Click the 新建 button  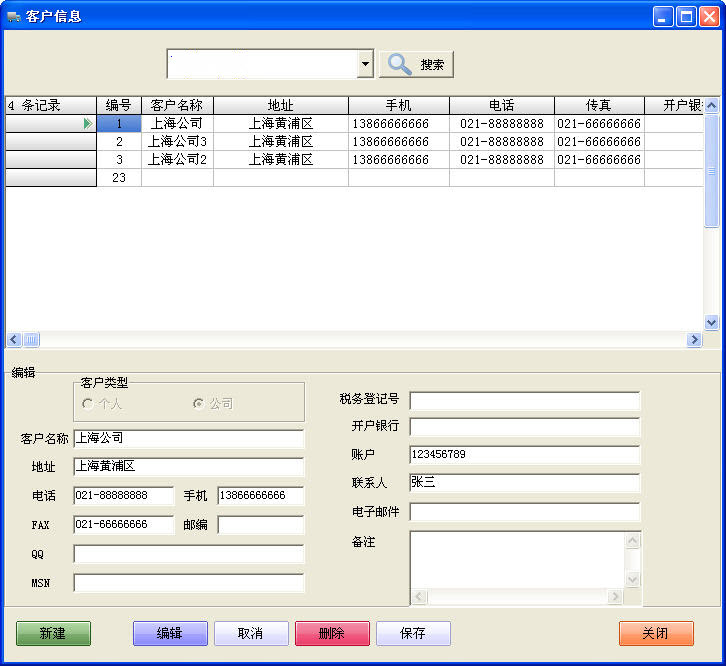53,633
